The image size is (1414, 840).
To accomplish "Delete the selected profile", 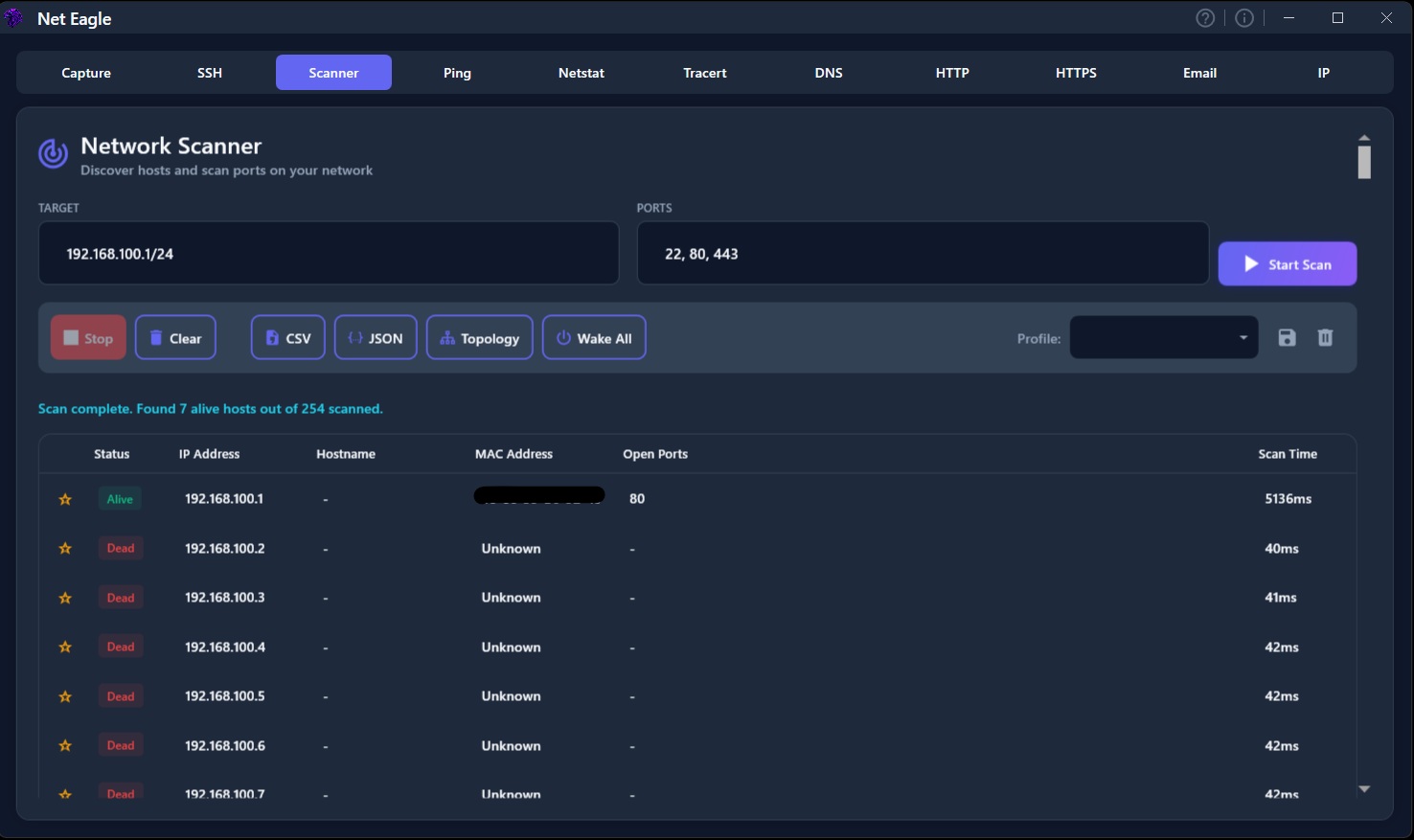I will pyautogui.click(x=1325, y=337).
